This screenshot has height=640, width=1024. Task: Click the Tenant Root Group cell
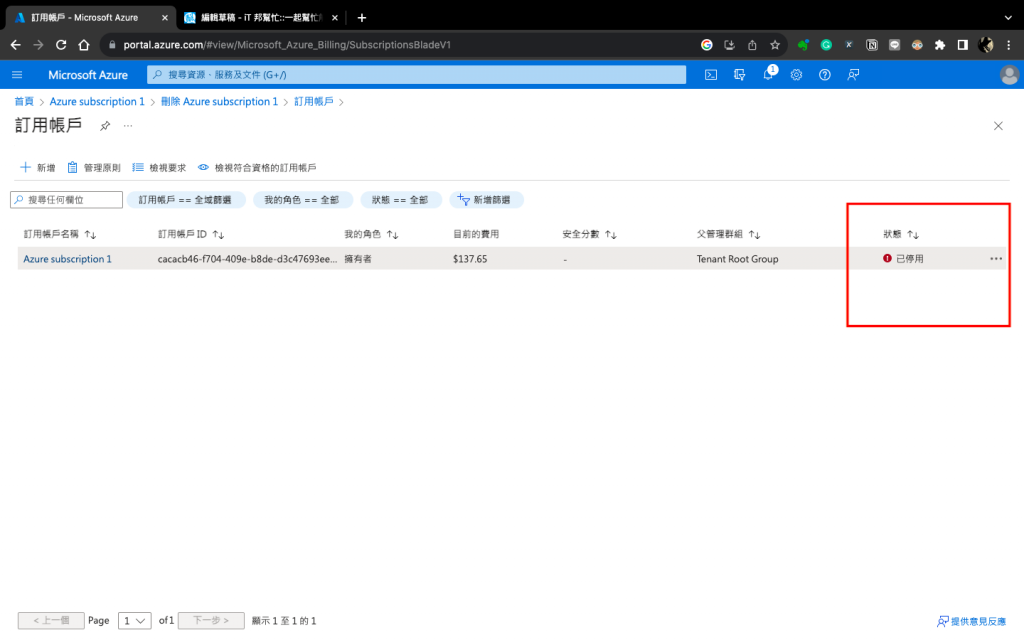(x=737, y=259)
